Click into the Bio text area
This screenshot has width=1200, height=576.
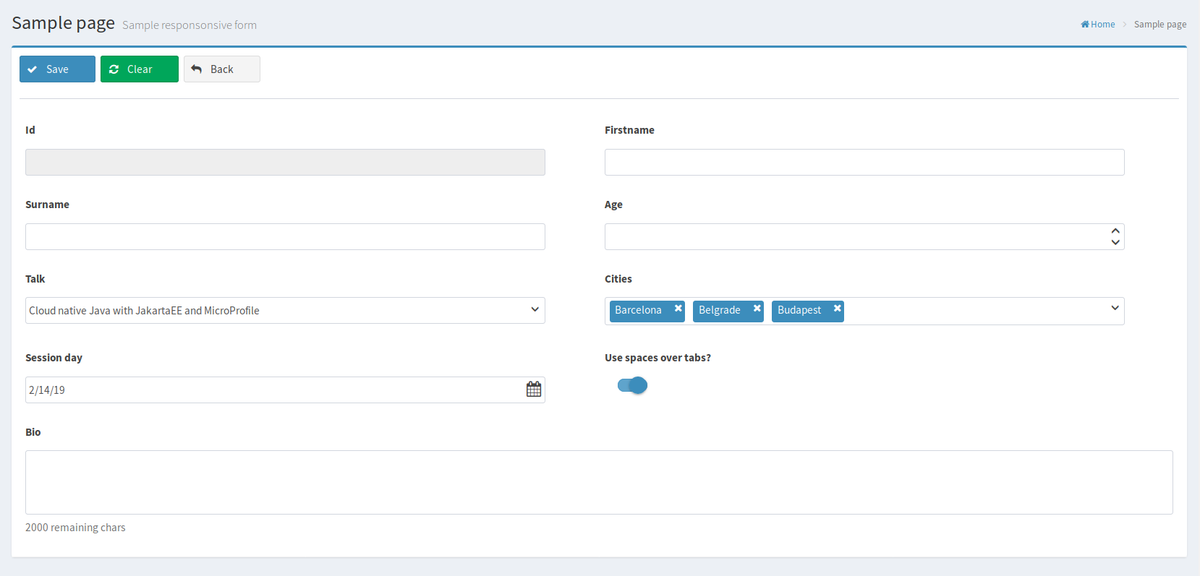[x=599, y=482]
